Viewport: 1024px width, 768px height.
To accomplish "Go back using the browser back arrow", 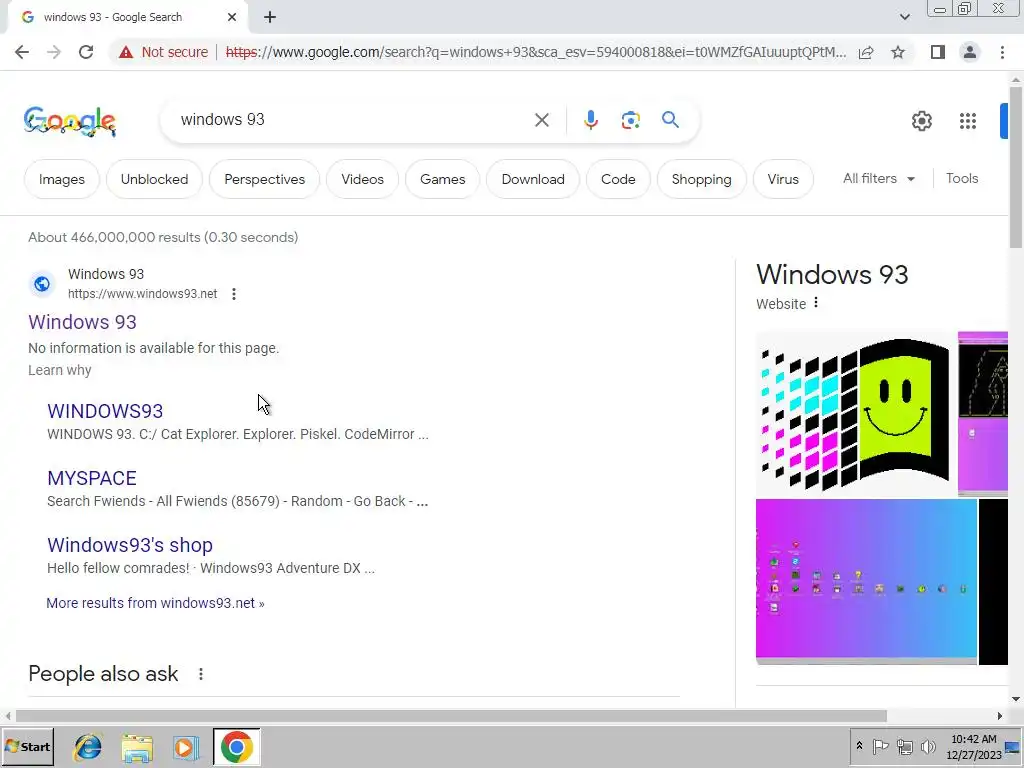I will [x=22, y=52].
